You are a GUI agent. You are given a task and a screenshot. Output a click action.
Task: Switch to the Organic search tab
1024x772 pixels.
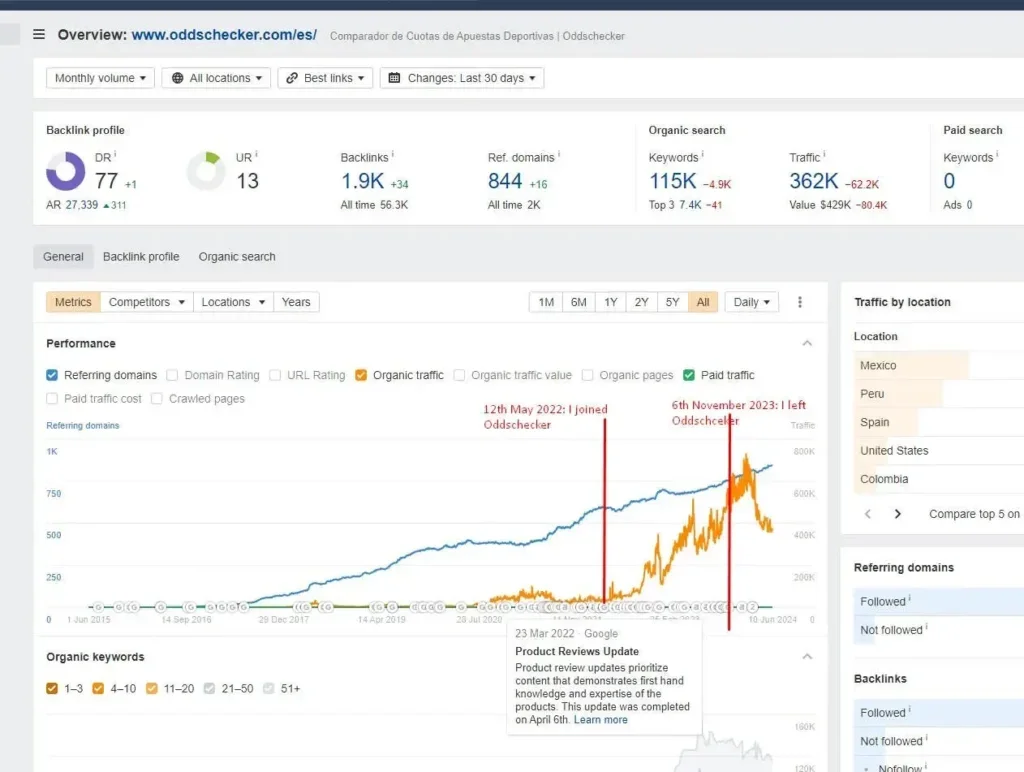pos(237,257)
